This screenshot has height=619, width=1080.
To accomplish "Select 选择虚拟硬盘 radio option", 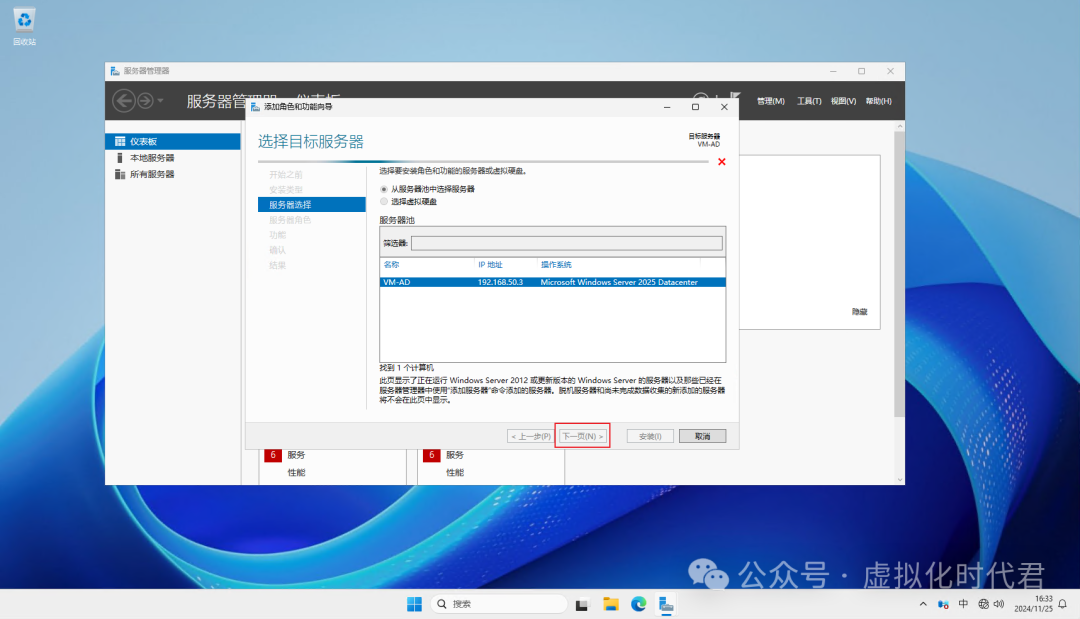I will click(x=384, y=202).
